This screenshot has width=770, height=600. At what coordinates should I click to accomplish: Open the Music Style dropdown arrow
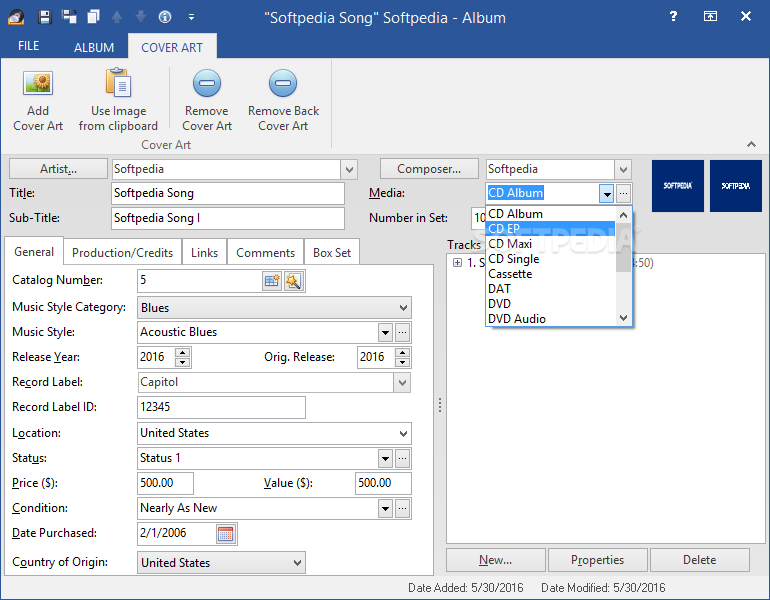(x=385, y=332)
